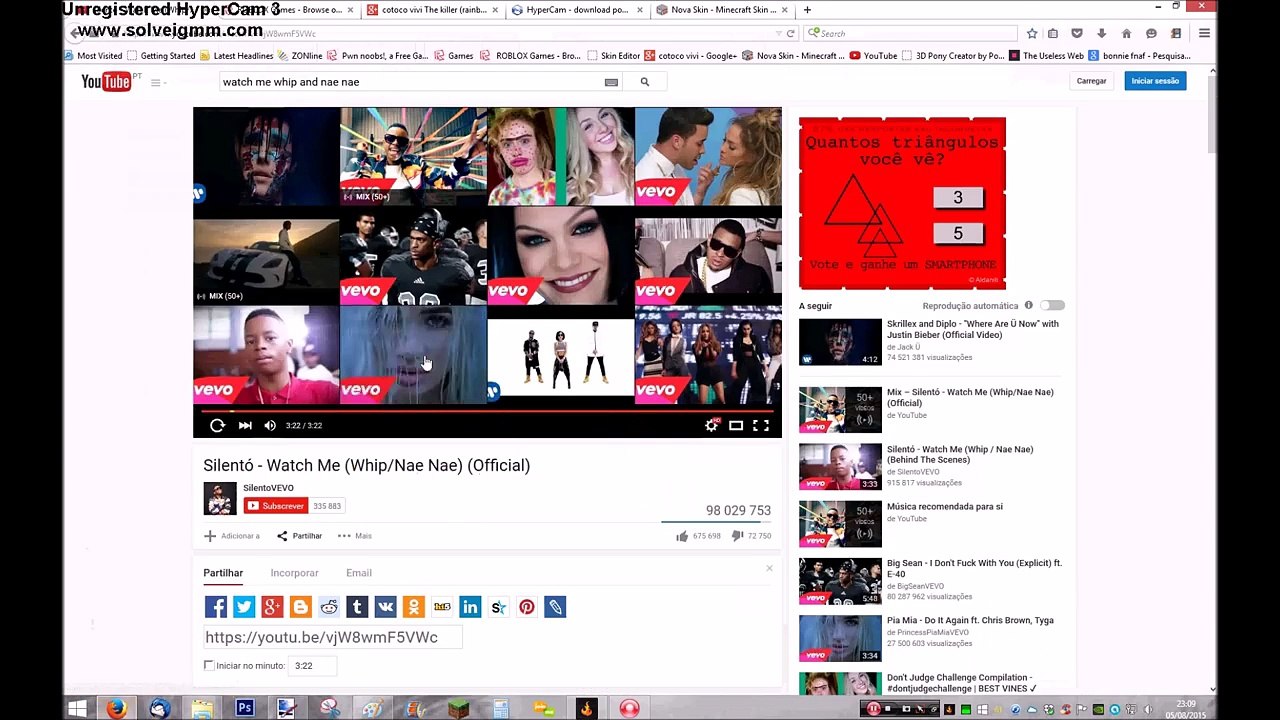Mute the video with the speaker icon
The image size is (1280, 720).
tap(270, 425)
